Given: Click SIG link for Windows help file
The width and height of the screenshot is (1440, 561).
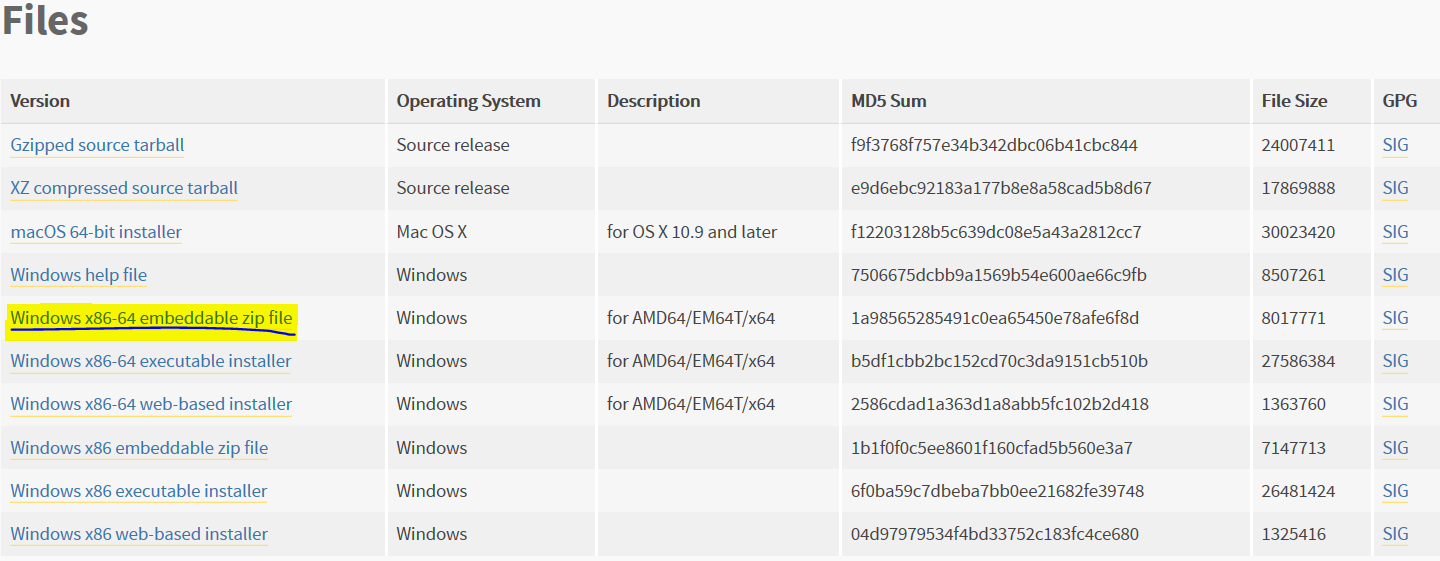Looking at the screenshot, I should pyautogui.click(x=1395, y=275).
